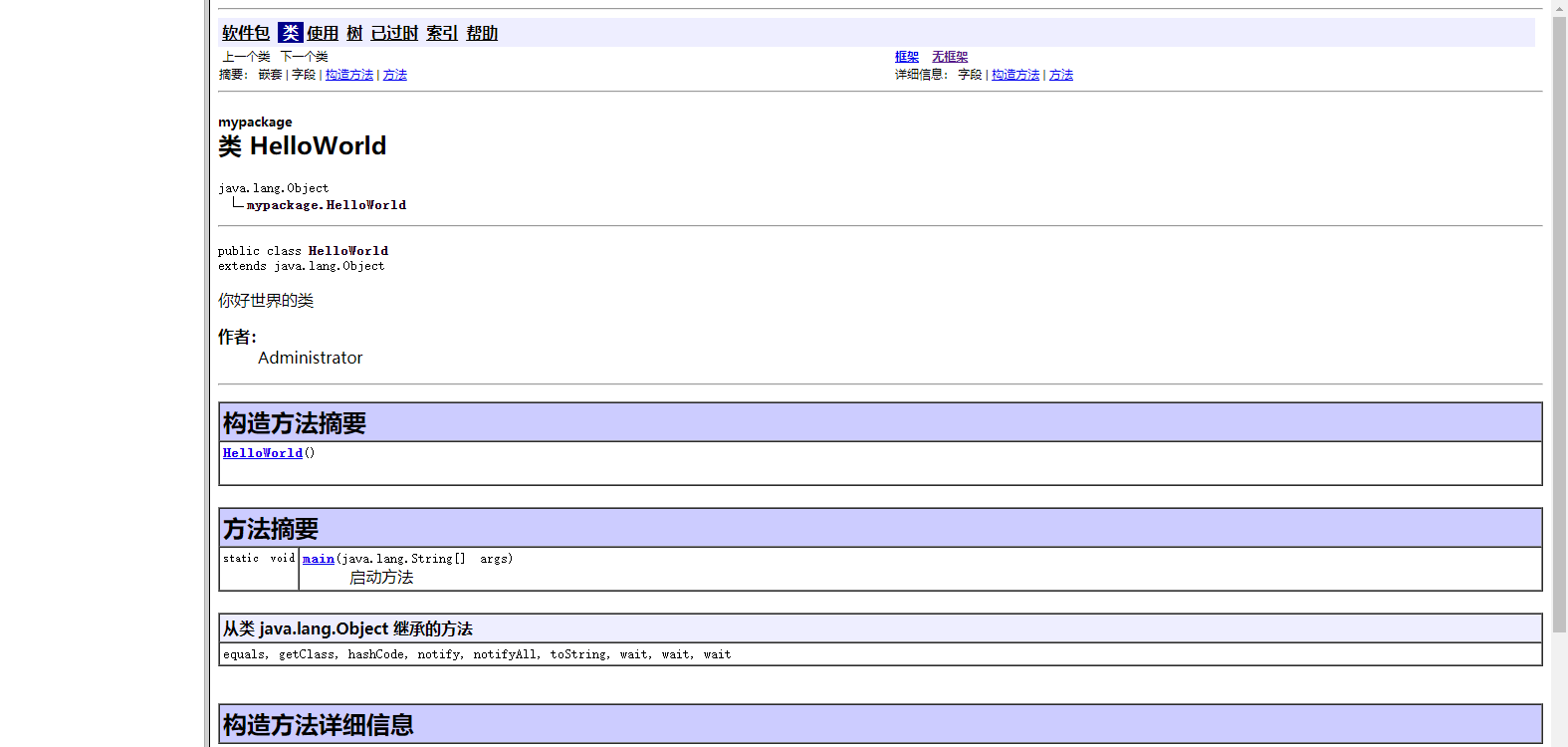Jump to 构造方法 in the 摘要 row

coord(349,75)
